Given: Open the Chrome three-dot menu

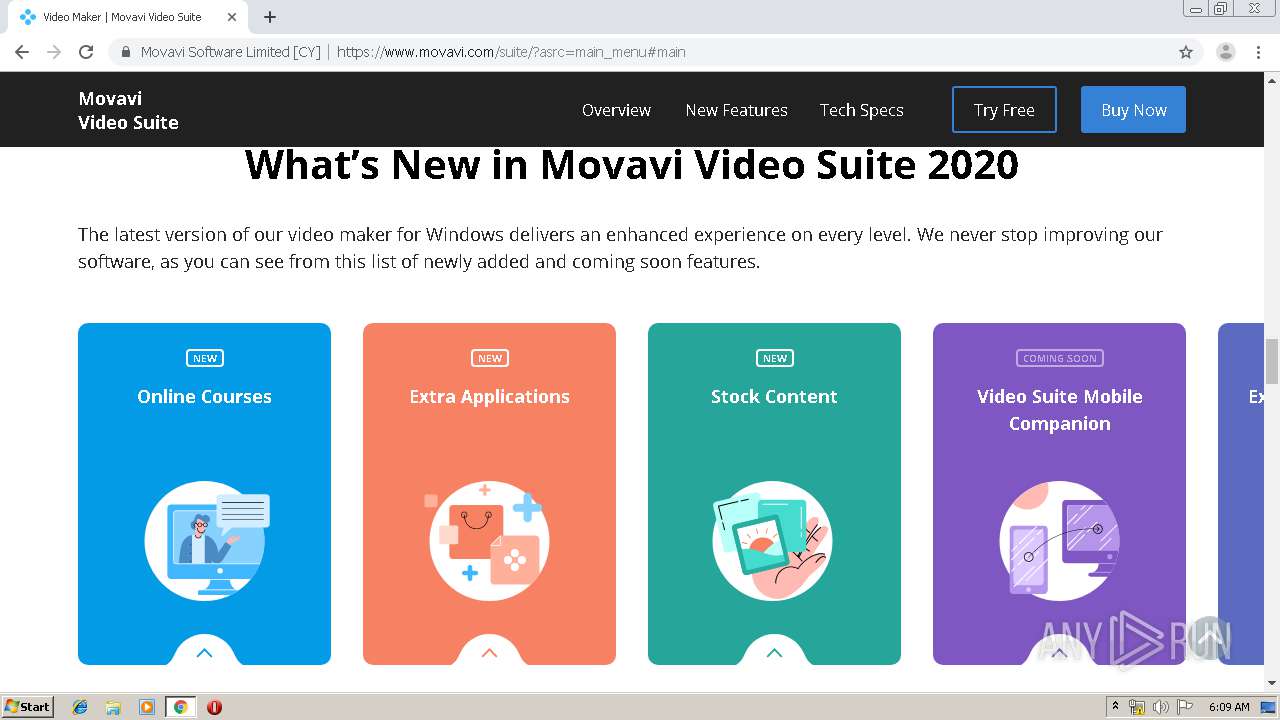Looking at the screenshot, I should pyautogui.click(x=1259, y=52).
